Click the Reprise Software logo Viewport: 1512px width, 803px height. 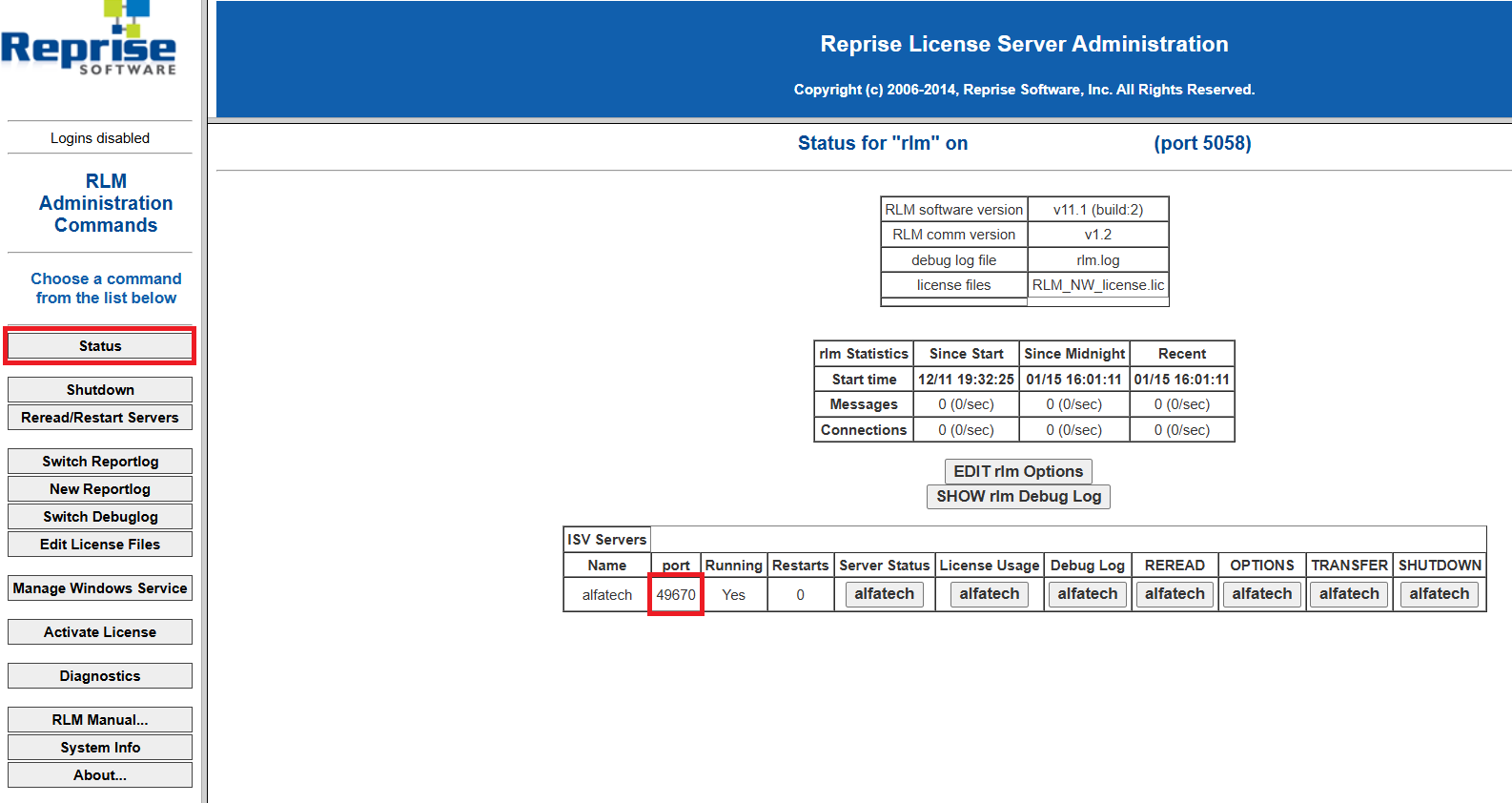tap(89, 38)
